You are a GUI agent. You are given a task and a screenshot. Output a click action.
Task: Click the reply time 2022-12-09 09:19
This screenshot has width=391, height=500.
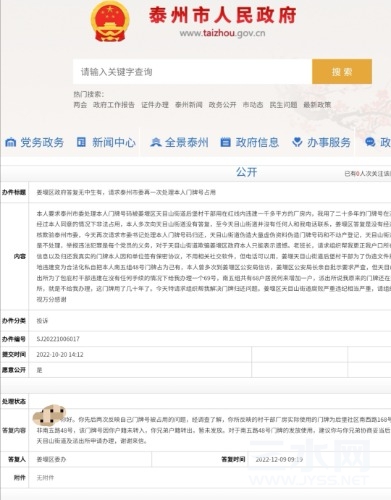pos(279,460)
